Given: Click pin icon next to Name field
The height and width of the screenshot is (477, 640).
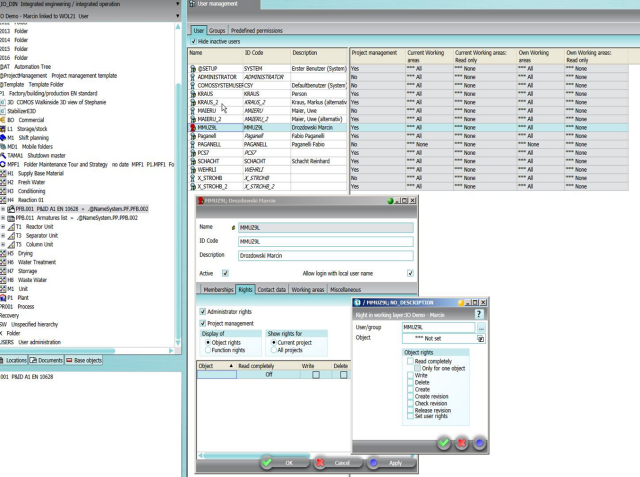Looking at the screenshot, I should point(233,228).
